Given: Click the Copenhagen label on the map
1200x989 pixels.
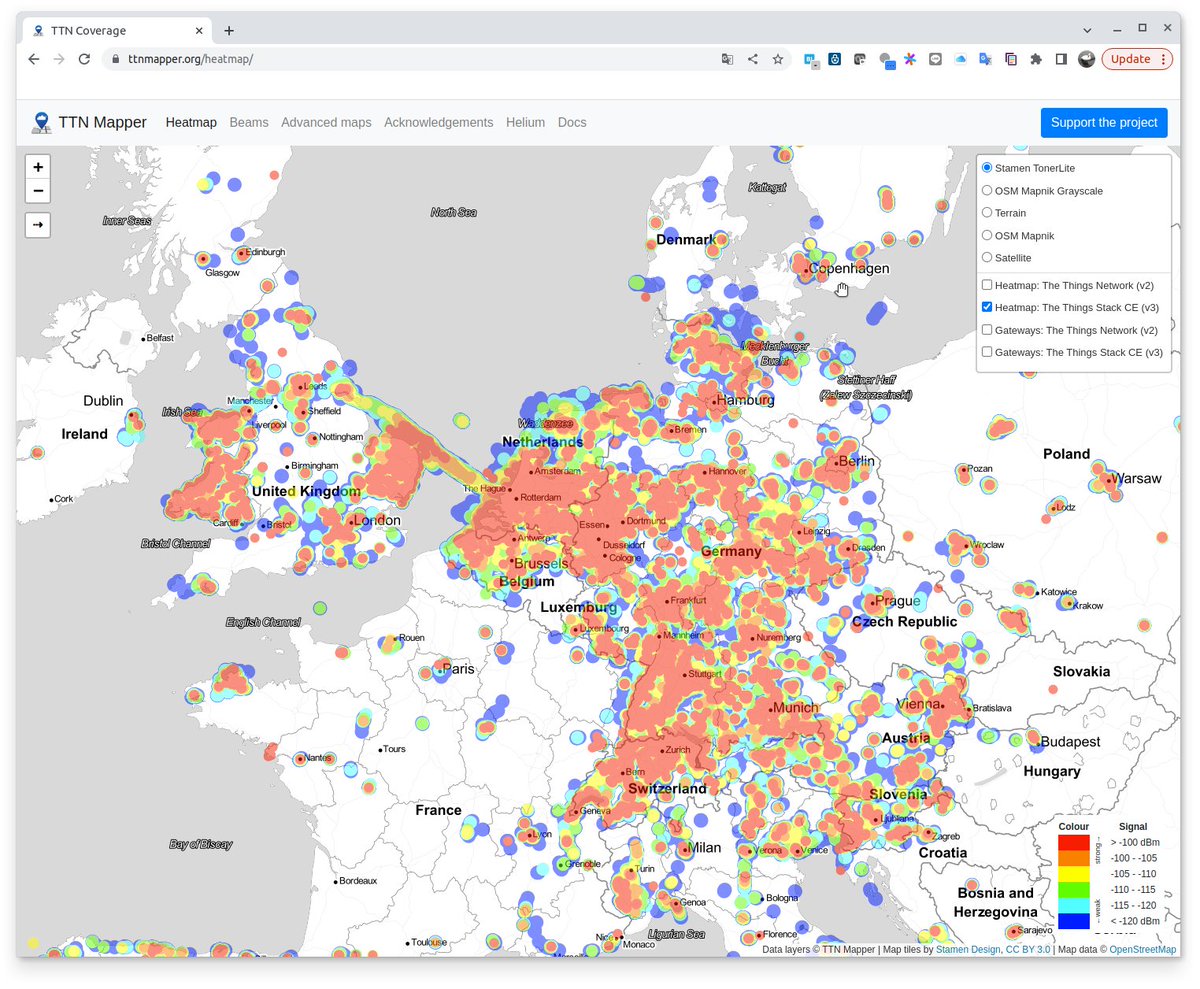Looking at the screenshot, I should tap(849, 269).
